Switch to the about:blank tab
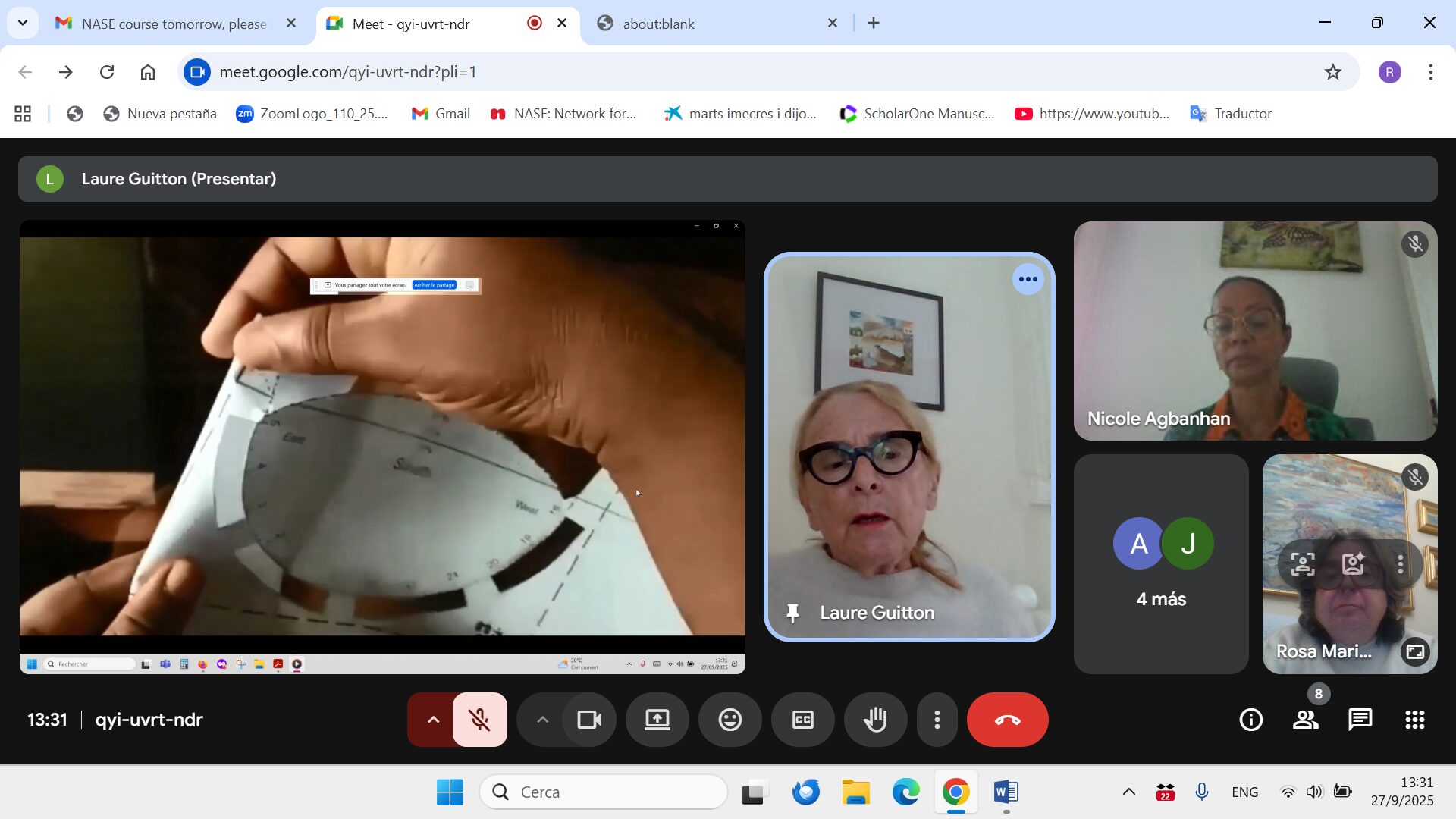This screenshot has width=1456, height=819. (658, 24)
